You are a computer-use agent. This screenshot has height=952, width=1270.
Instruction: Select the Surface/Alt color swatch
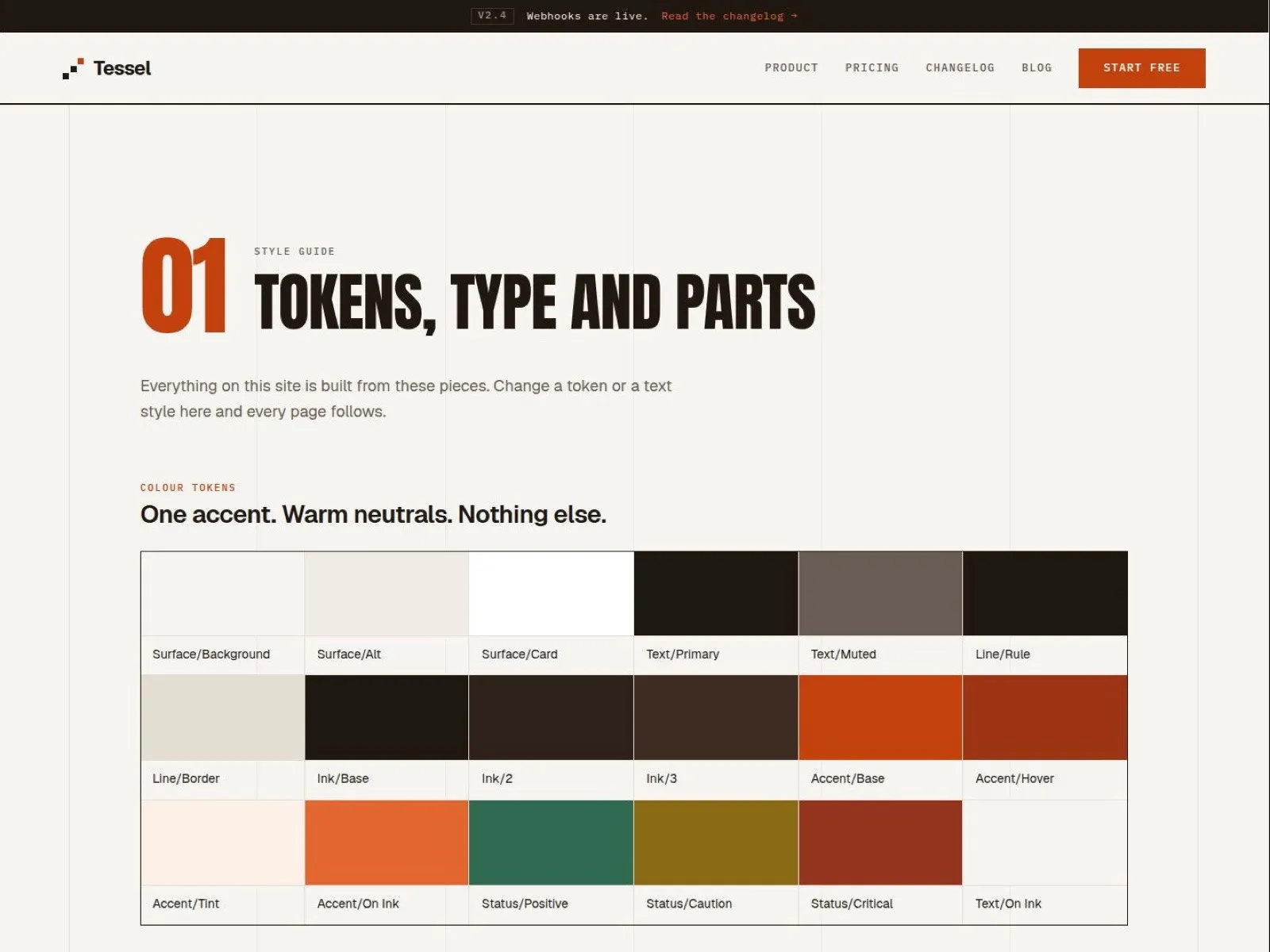click(387, 593)
